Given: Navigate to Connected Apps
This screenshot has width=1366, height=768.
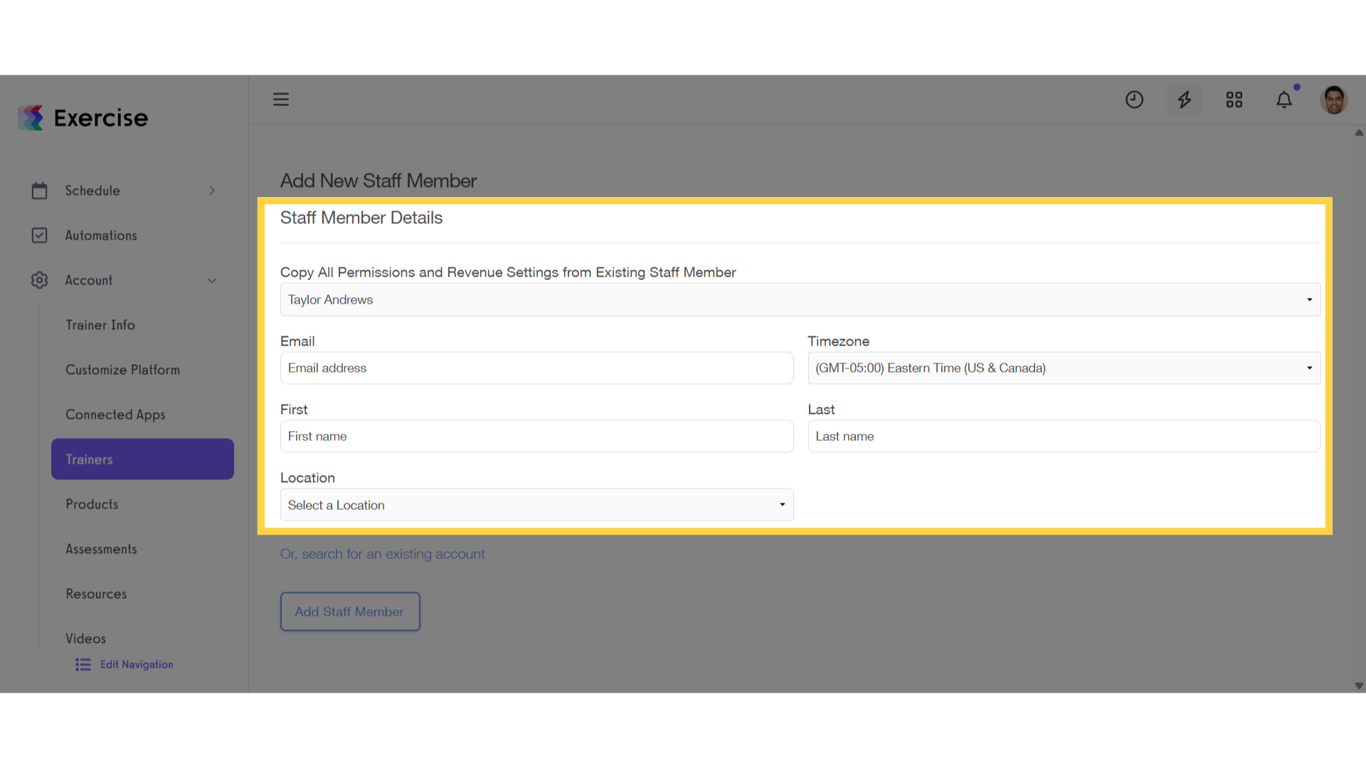Looking at the screenshot, I should click(x=115, y=414).
